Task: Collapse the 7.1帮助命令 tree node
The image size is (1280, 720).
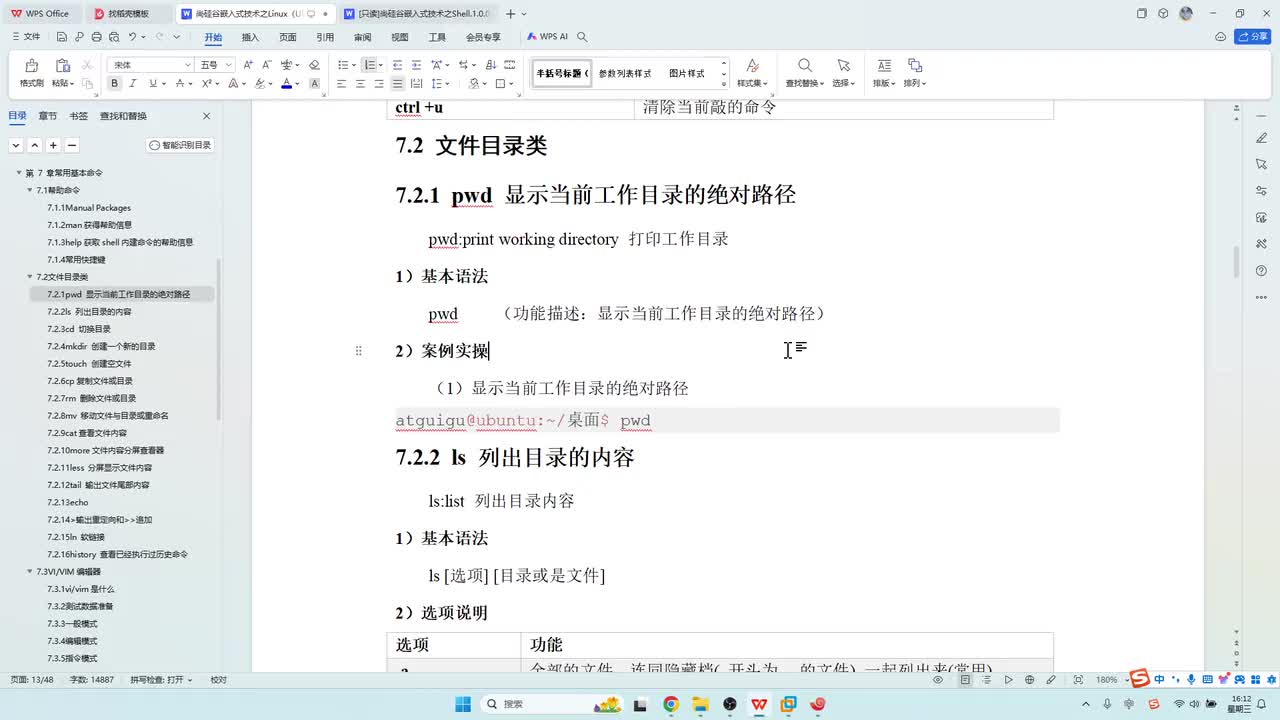Action: coord(30,190)
